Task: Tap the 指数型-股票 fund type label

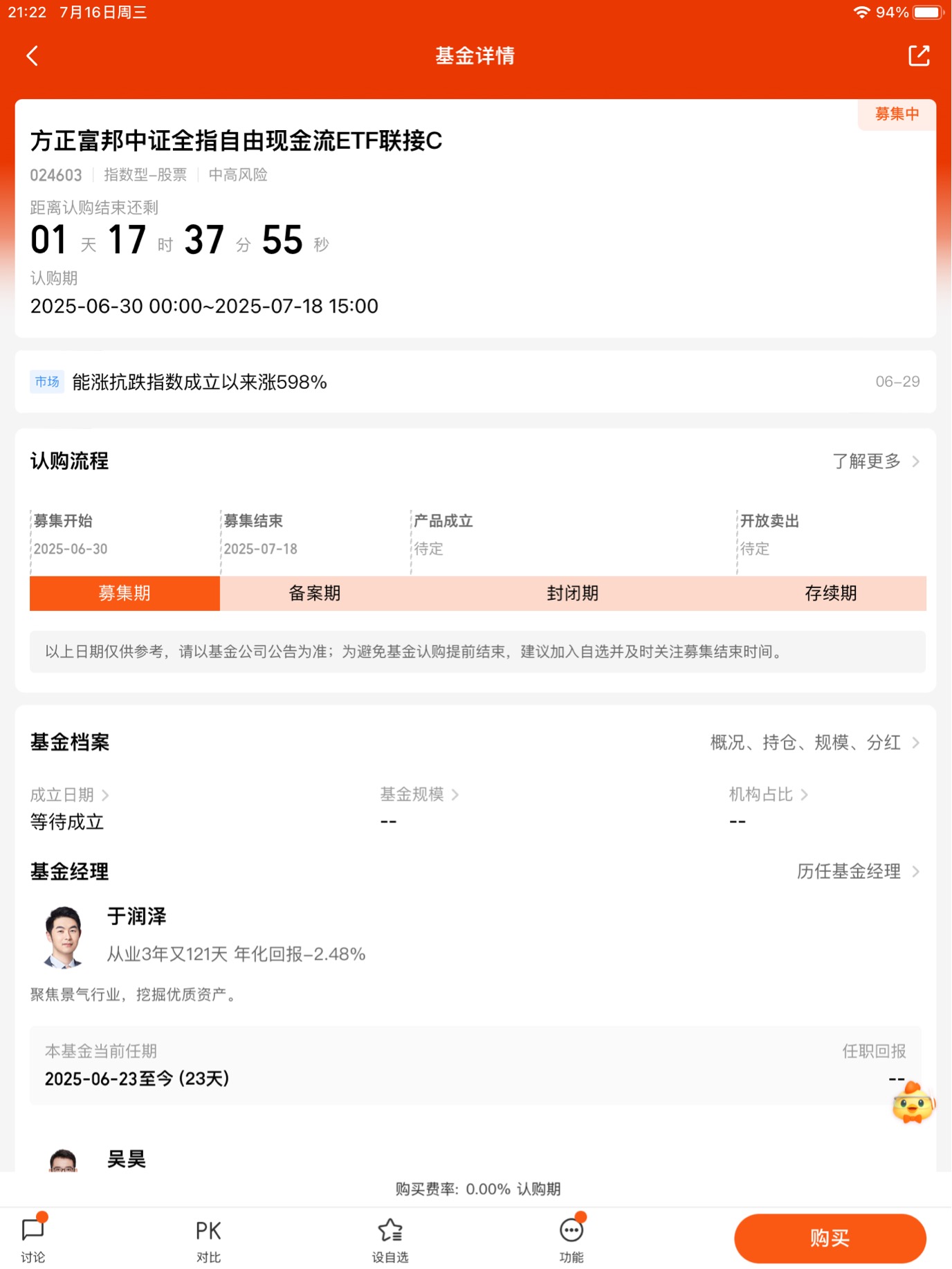Action: pyautogui.click(x=145, y=174)
